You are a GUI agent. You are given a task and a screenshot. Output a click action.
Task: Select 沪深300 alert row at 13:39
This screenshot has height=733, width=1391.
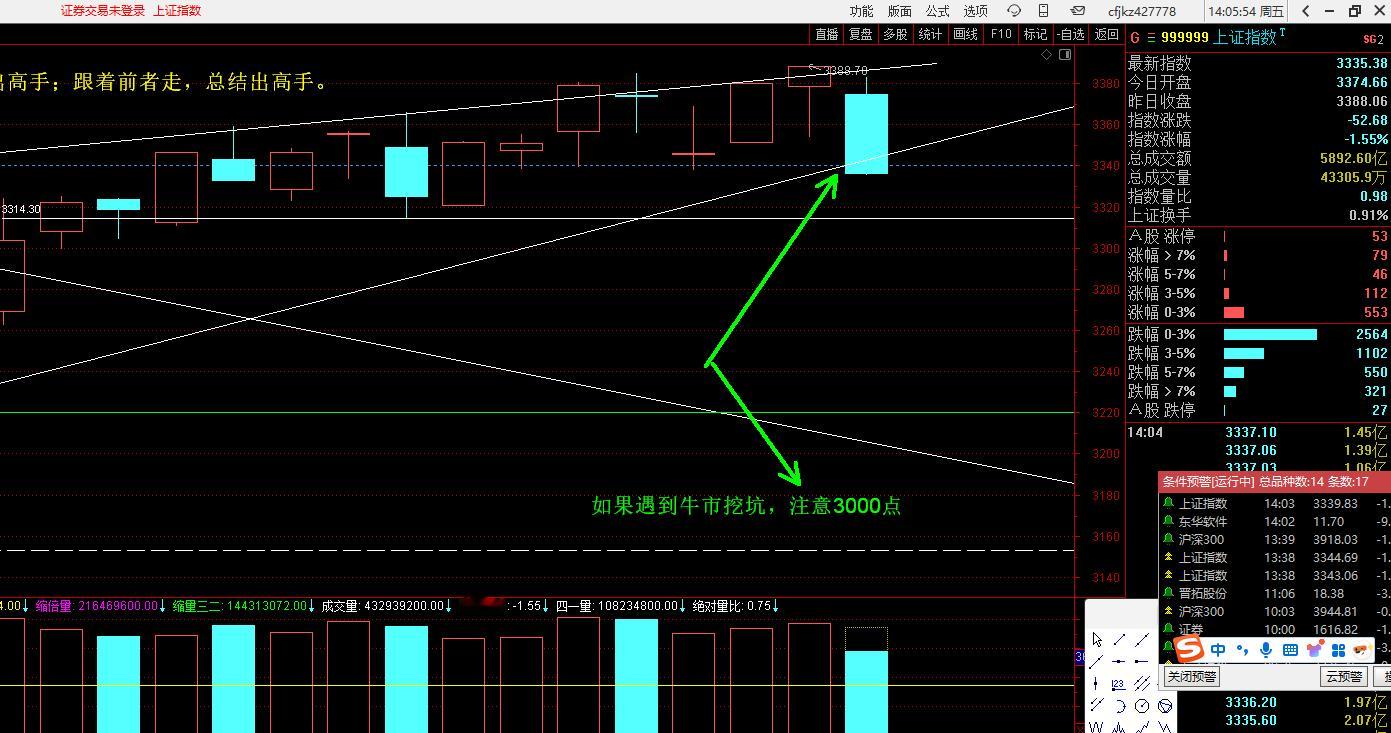click(x=1275, y=540)
